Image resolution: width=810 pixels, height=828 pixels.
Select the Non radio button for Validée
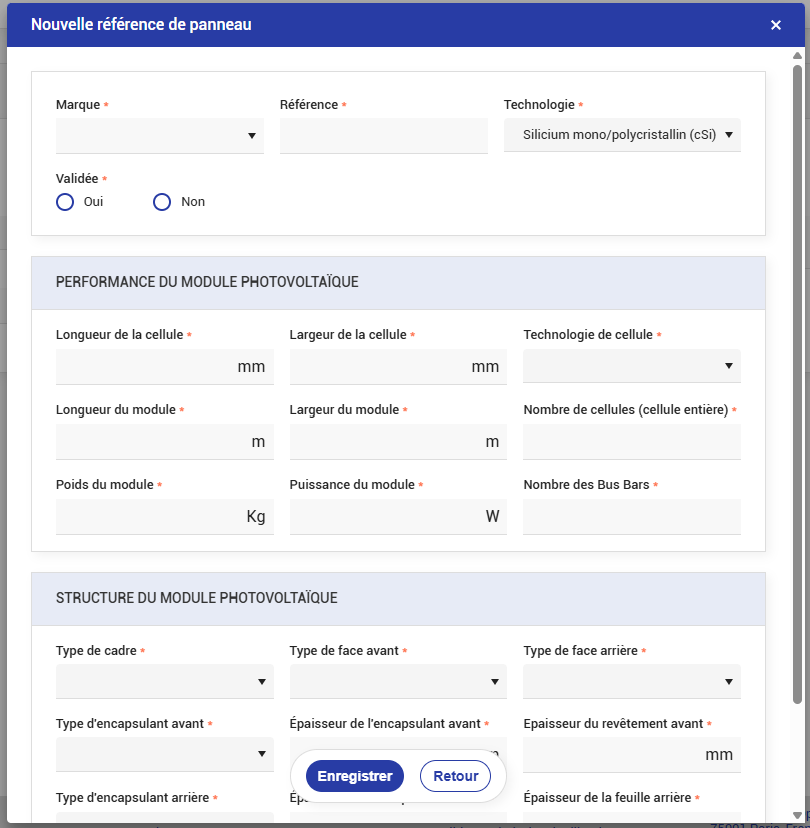[162, 202]
